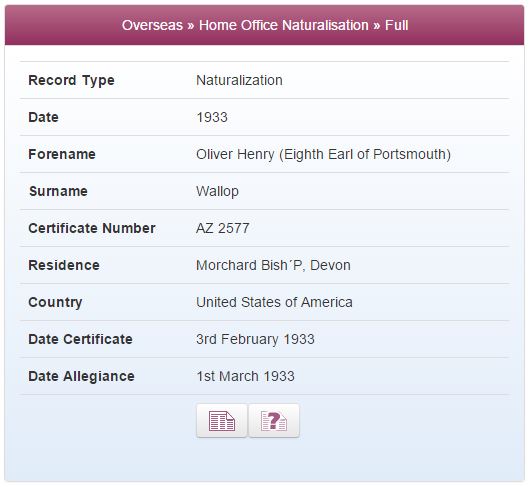
Task: Select the Certificate Number label
Action: [x=92, y=228]
